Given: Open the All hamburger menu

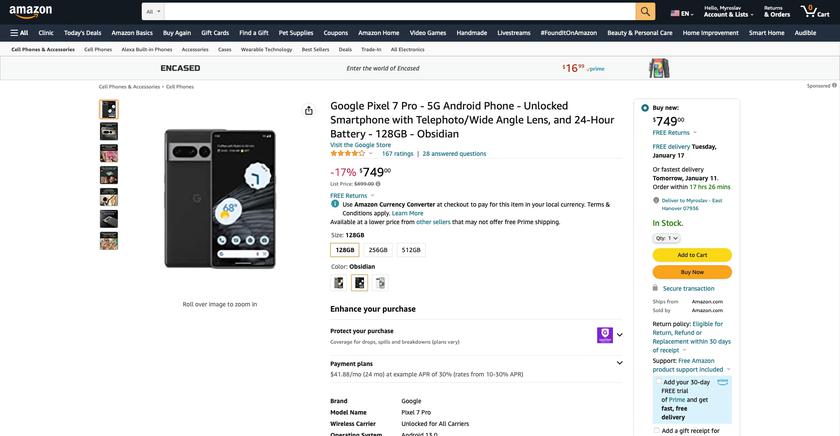Looking at the screenshot, I should 19,32.
